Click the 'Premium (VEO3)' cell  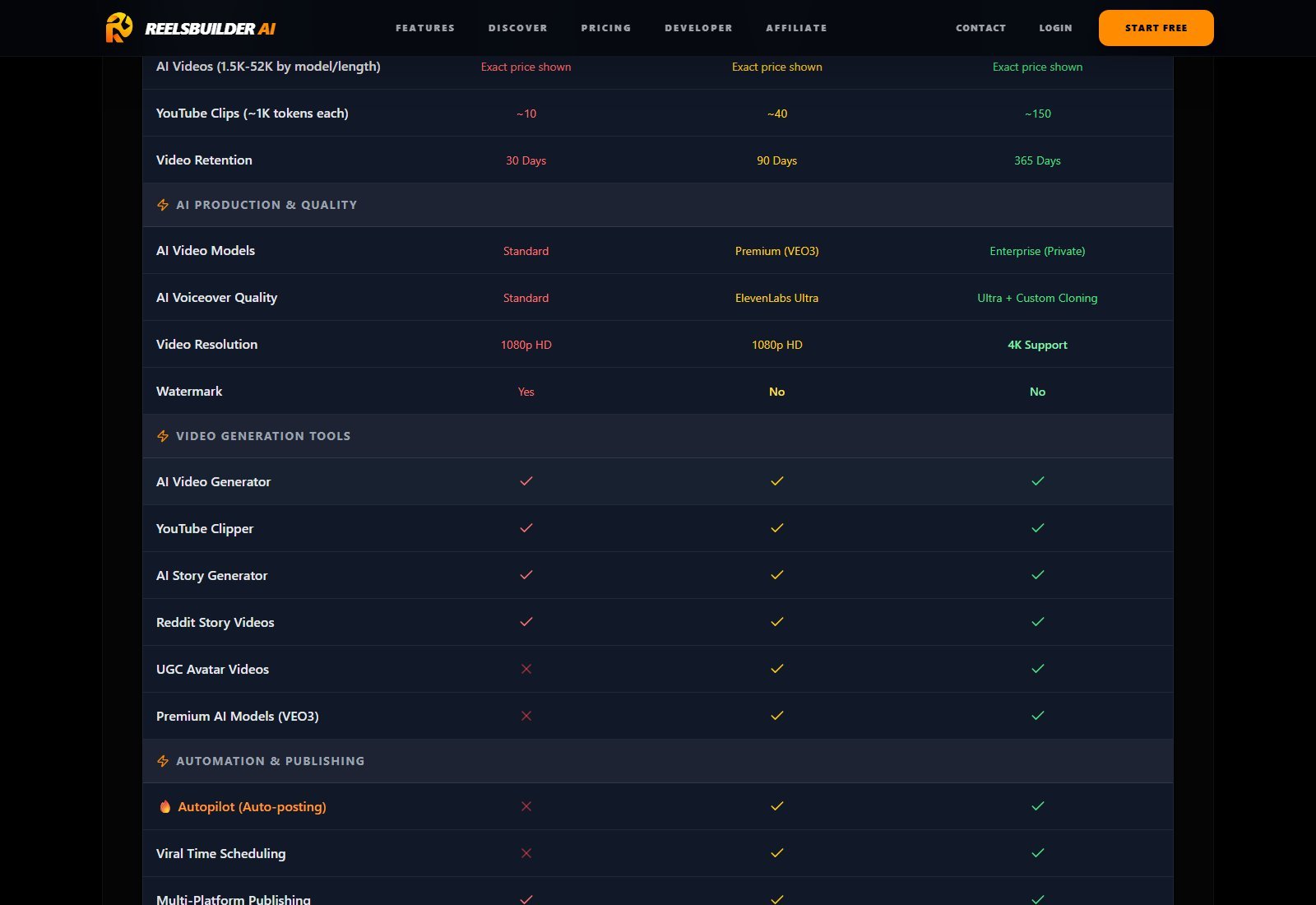(777, 251)
